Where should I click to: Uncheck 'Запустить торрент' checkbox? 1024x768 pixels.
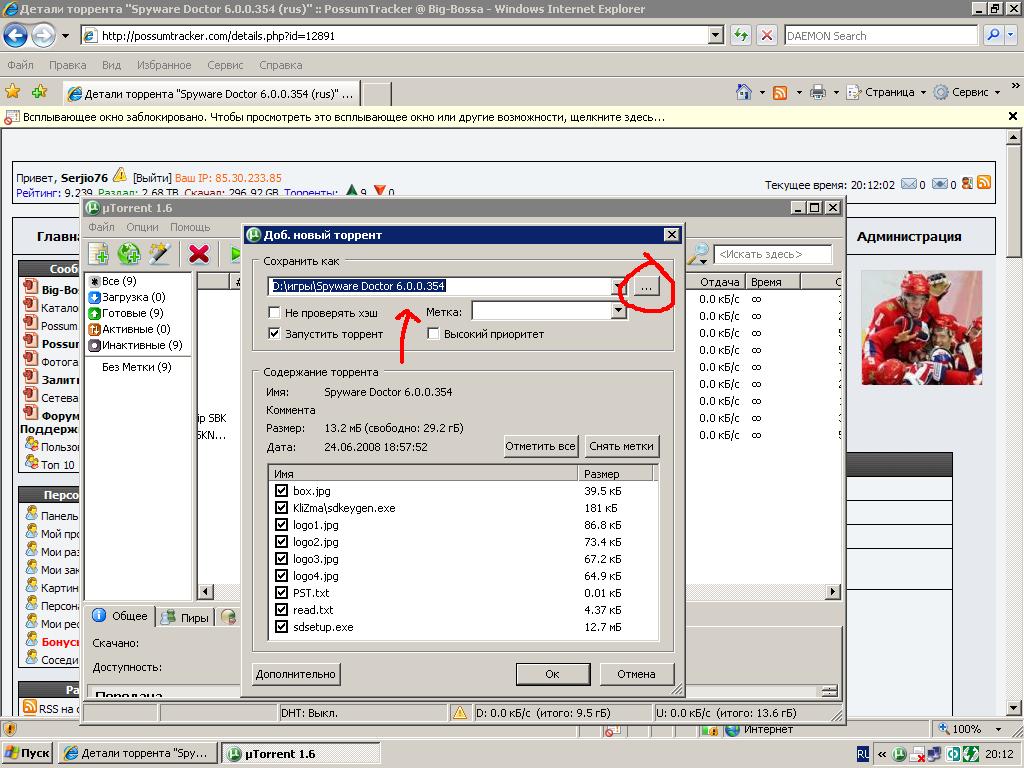tap(275, 334)
